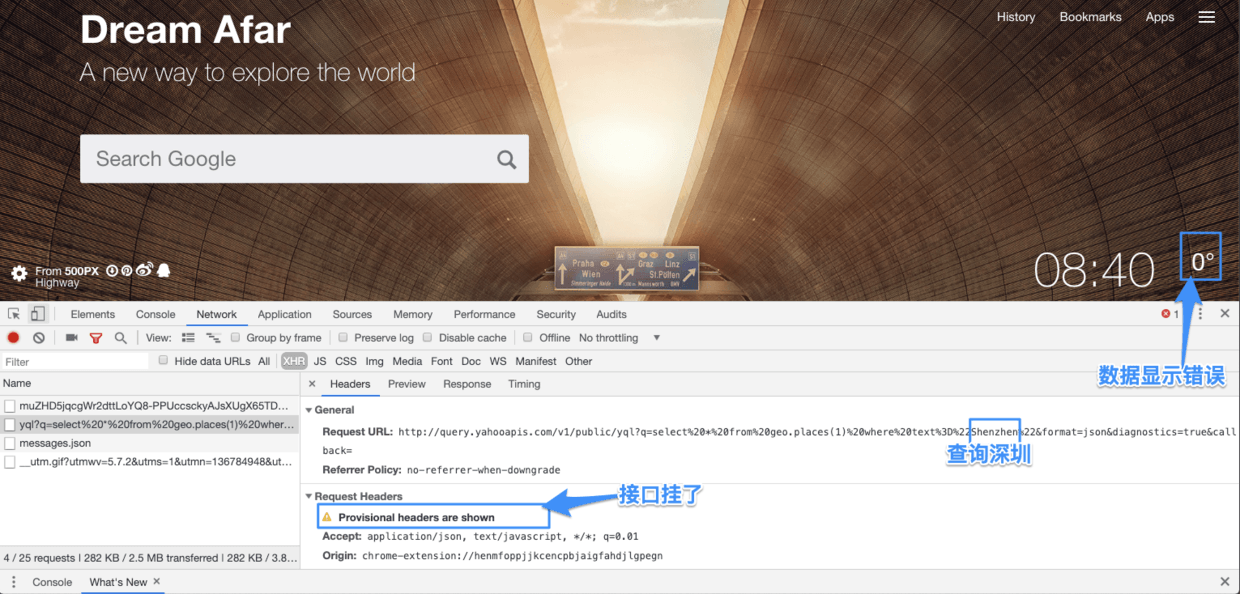Open the Apps link

(x=1160, y=17)
